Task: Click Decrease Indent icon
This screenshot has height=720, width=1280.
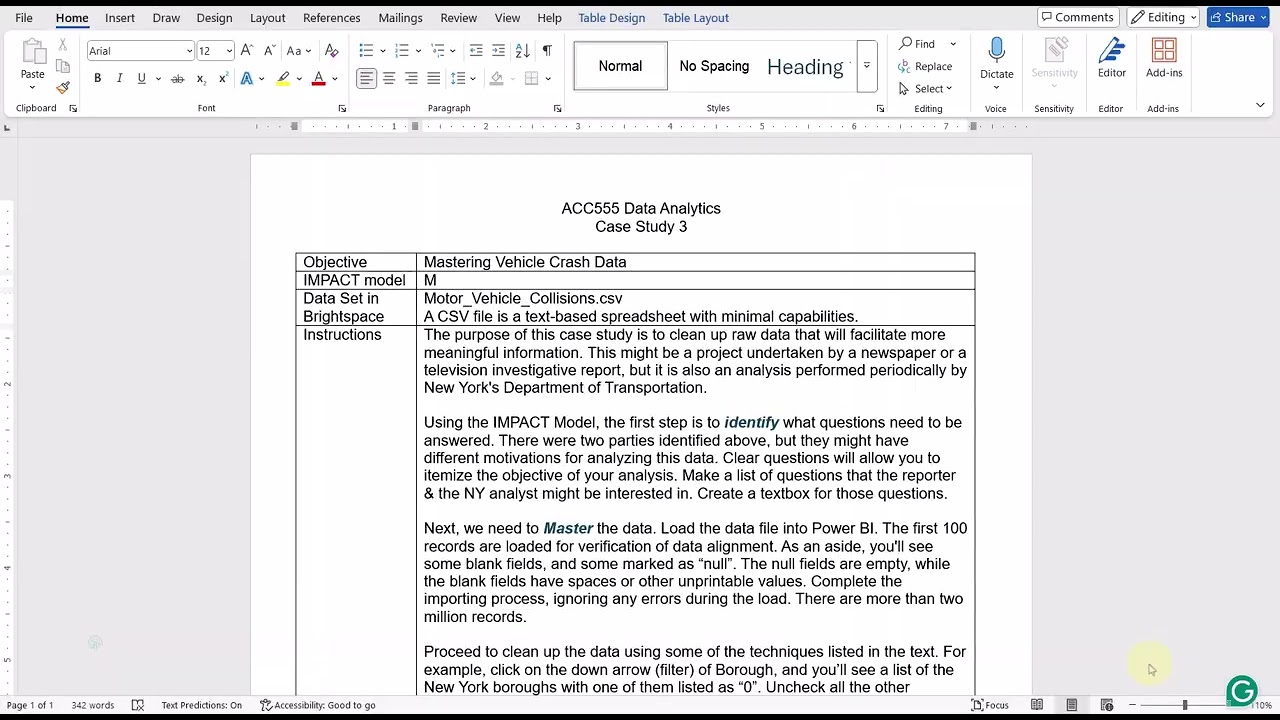Action: point(476,50)
